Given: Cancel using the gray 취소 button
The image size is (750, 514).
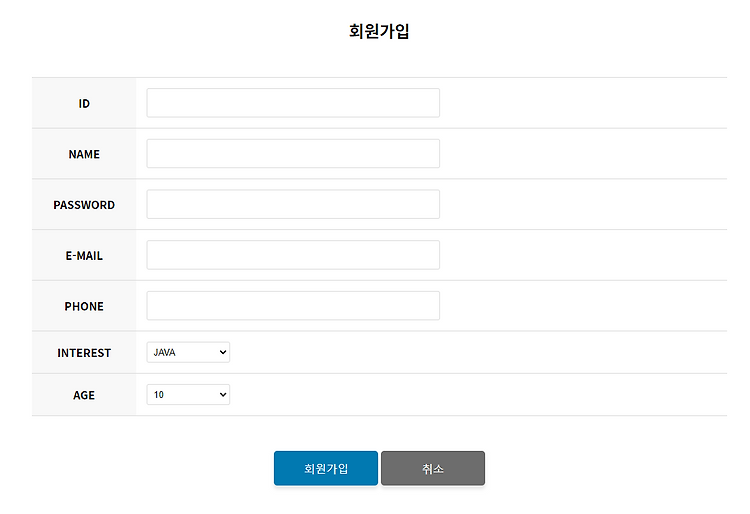Looking at the screenshot, I should 433,468.
